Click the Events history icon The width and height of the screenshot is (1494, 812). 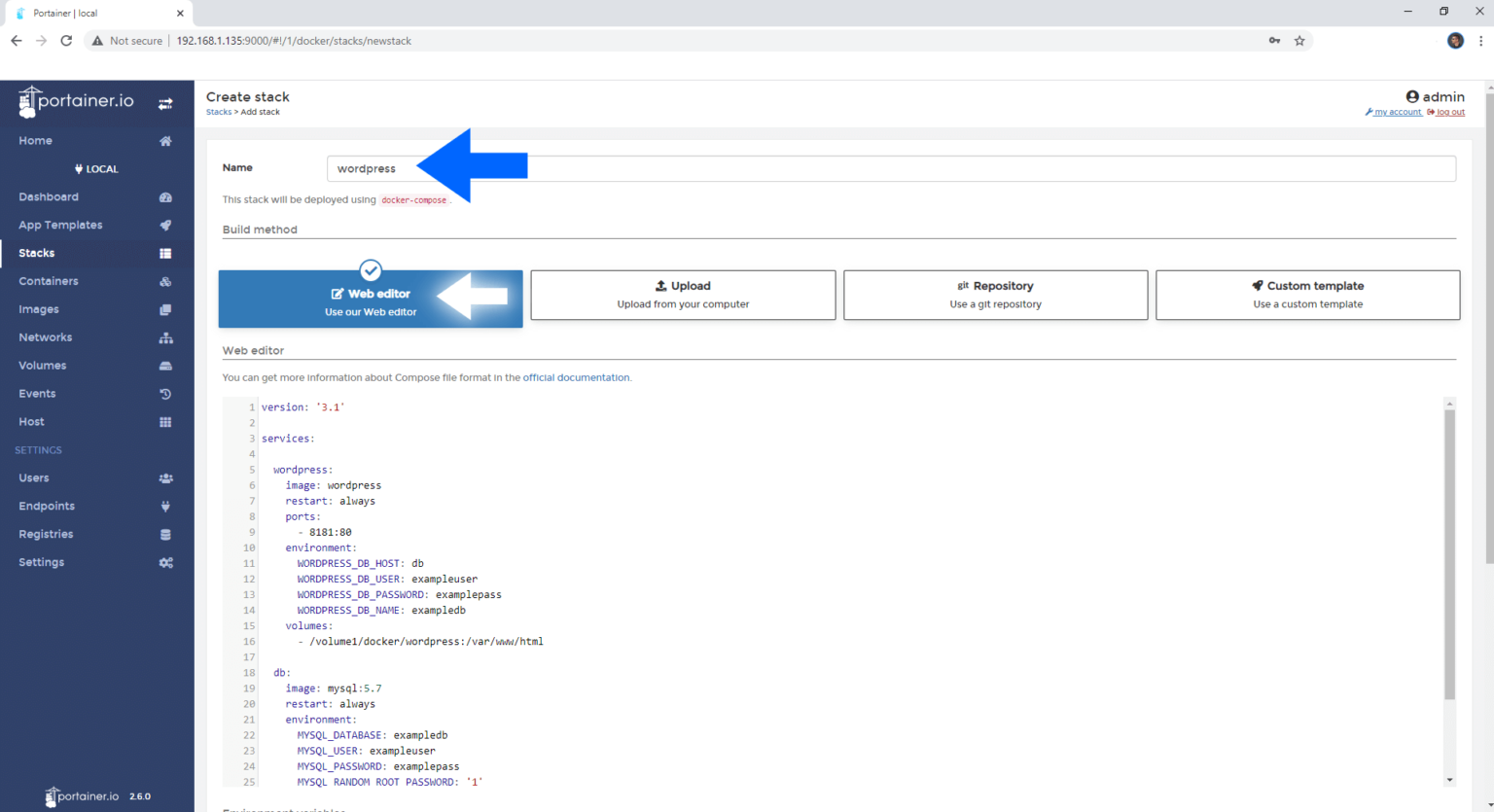click(165, 394)
